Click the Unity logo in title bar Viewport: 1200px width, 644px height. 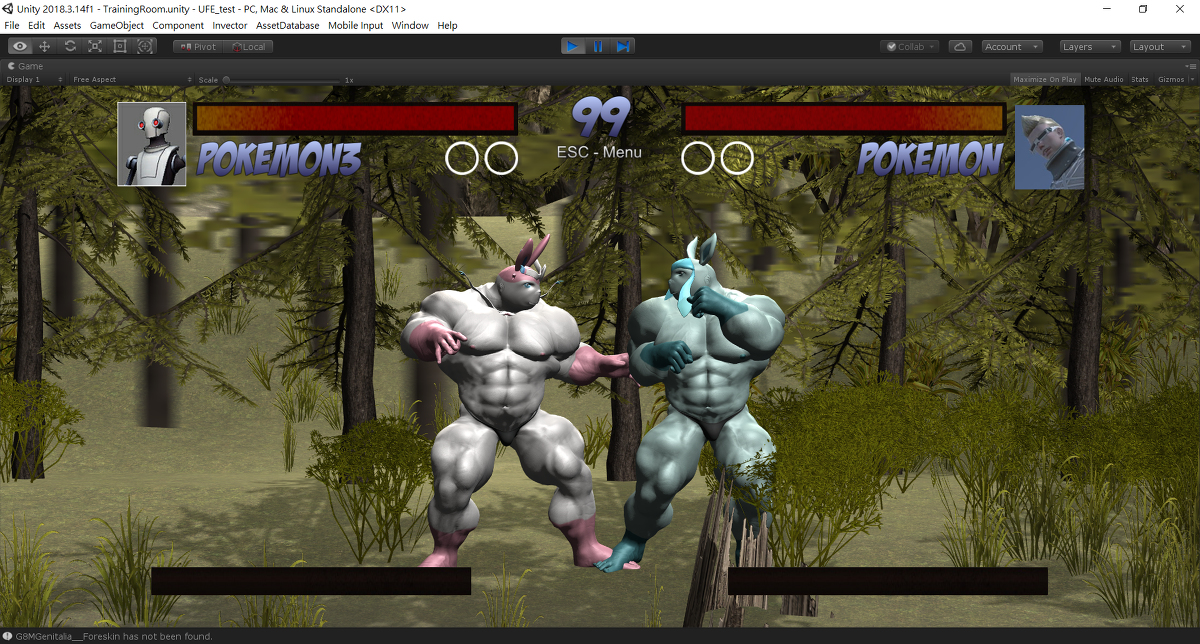tap(8, 9)
